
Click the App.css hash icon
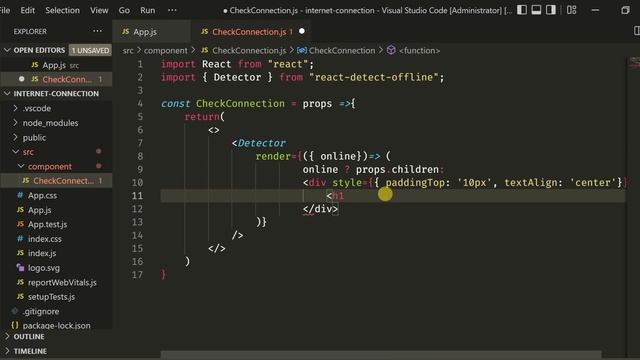coord(20,195)
